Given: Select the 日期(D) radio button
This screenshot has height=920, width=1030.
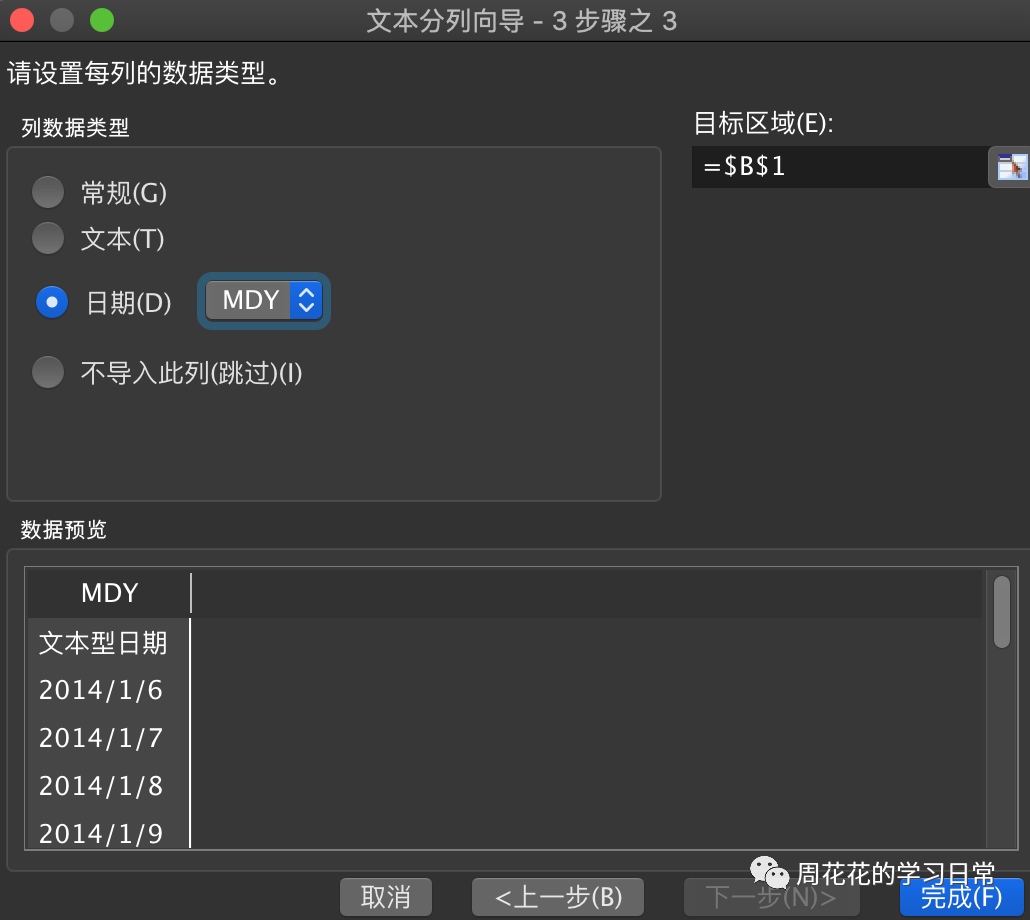Looking at the screenshot, I should 52,302.
